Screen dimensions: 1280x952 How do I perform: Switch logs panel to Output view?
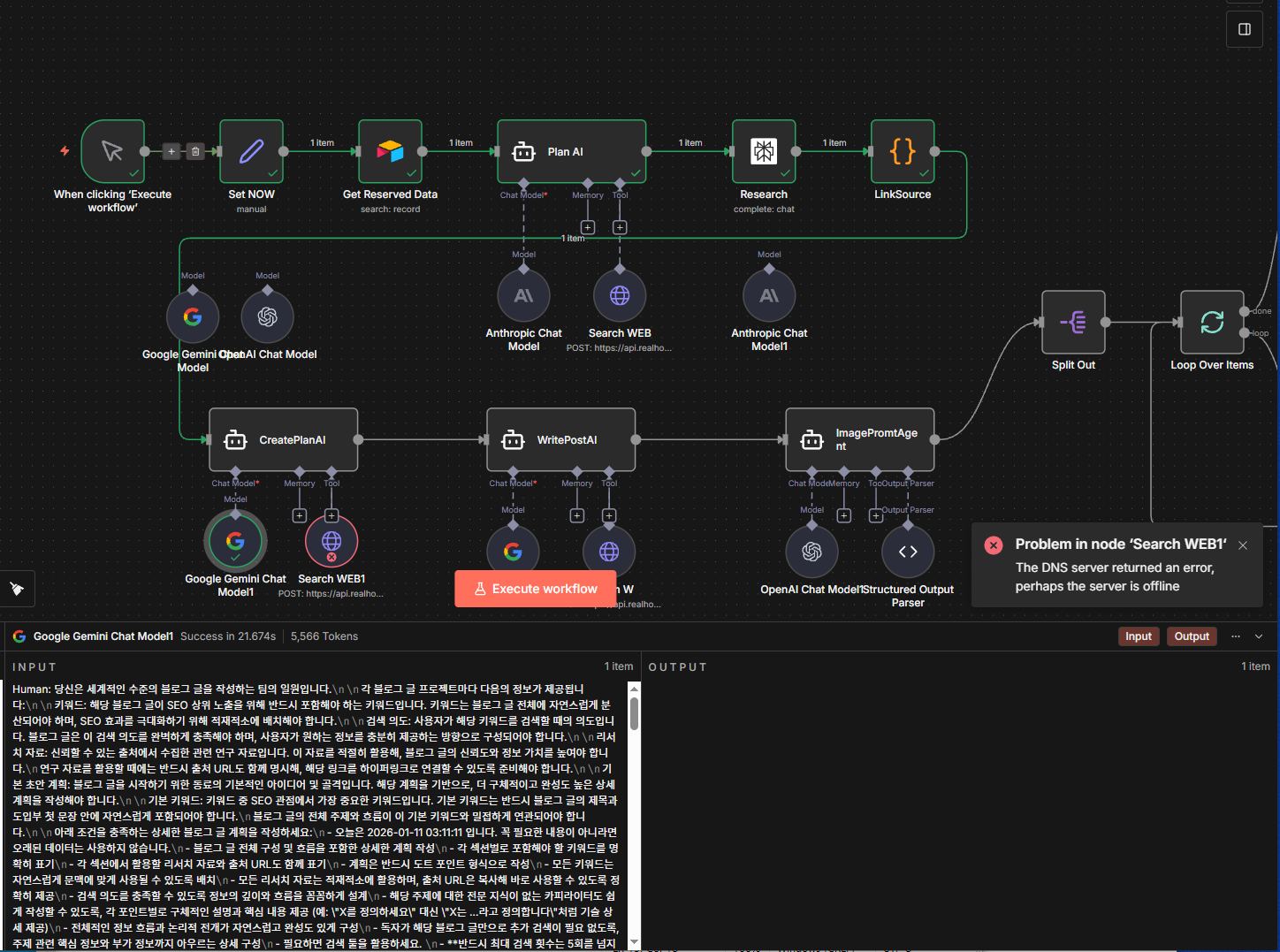coord(1192,636)
